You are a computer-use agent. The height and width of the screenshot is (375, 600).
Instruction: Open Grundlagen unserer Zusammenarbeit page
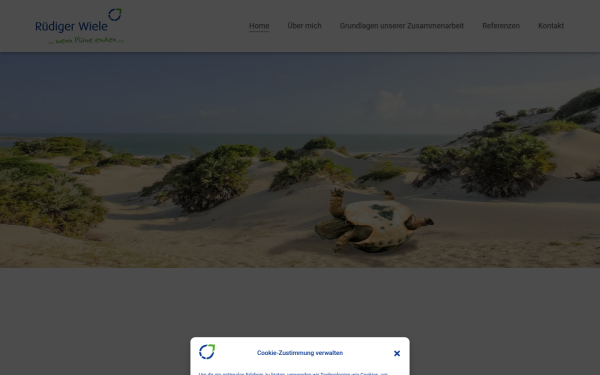tap(401, 26)
